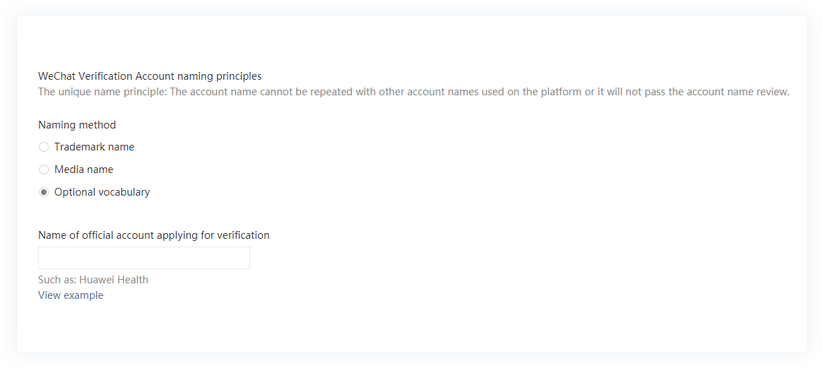Open the View example link
Viewport: 823px width, 368px height.
pyautogui.click(x=71, y=295)
